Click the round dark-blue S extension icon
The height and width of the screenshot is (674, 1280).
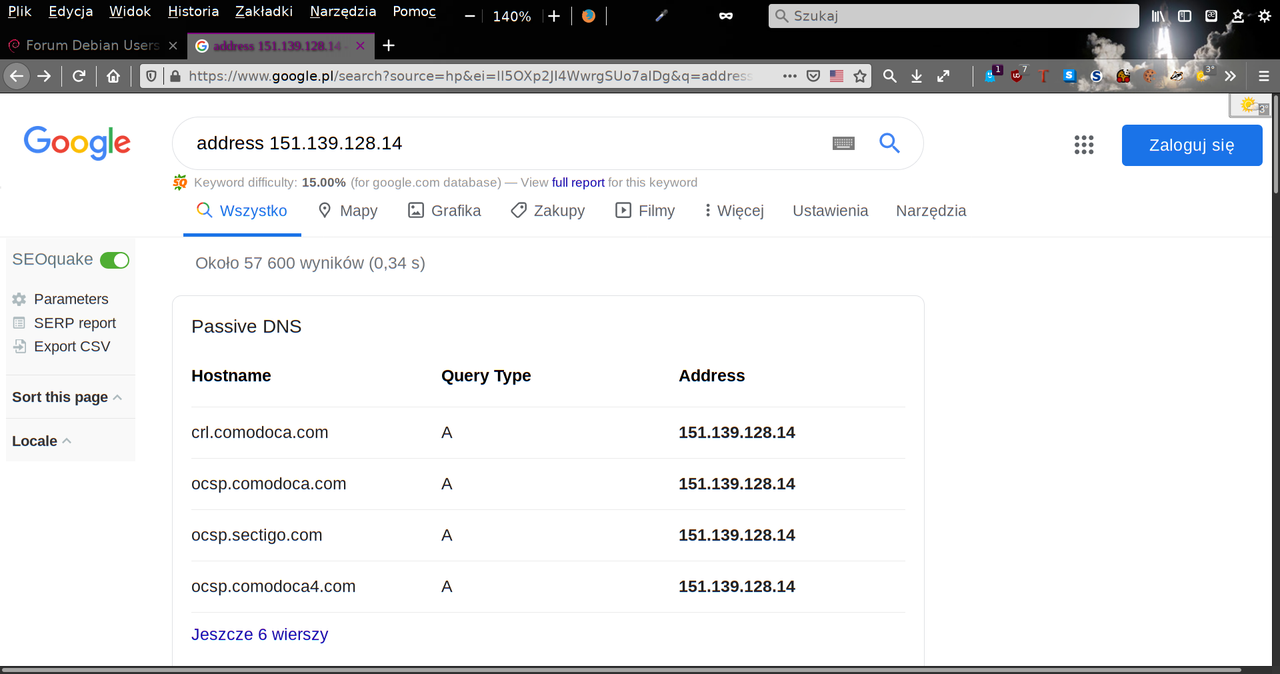pos(1096,76)
